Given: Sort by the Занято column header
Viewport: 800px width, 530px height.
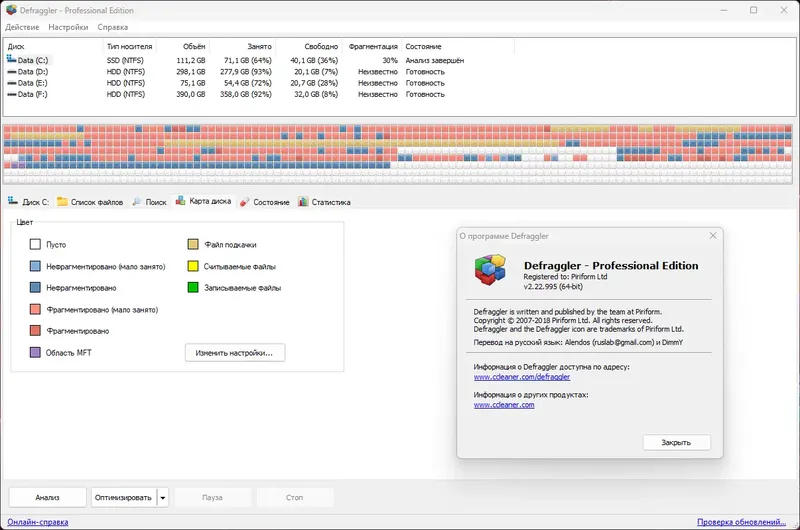Looking at the screenshot, I should click(x=242, y=46).
